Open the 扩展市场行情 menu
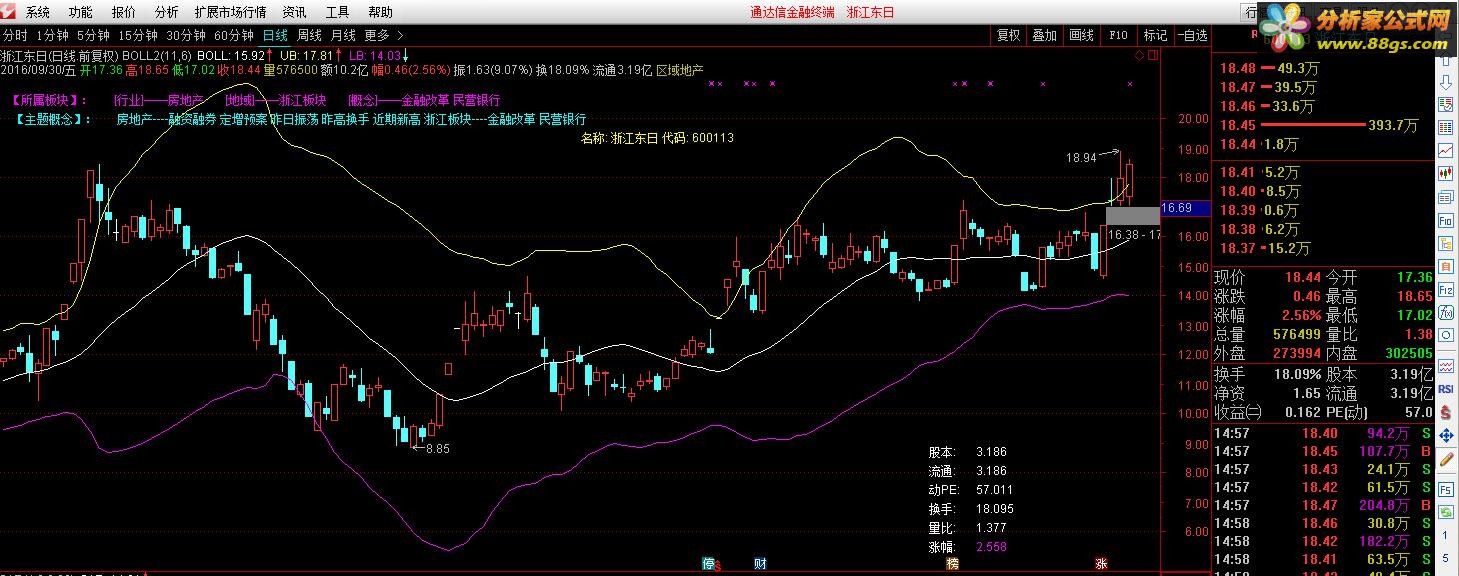 (230, 12)
